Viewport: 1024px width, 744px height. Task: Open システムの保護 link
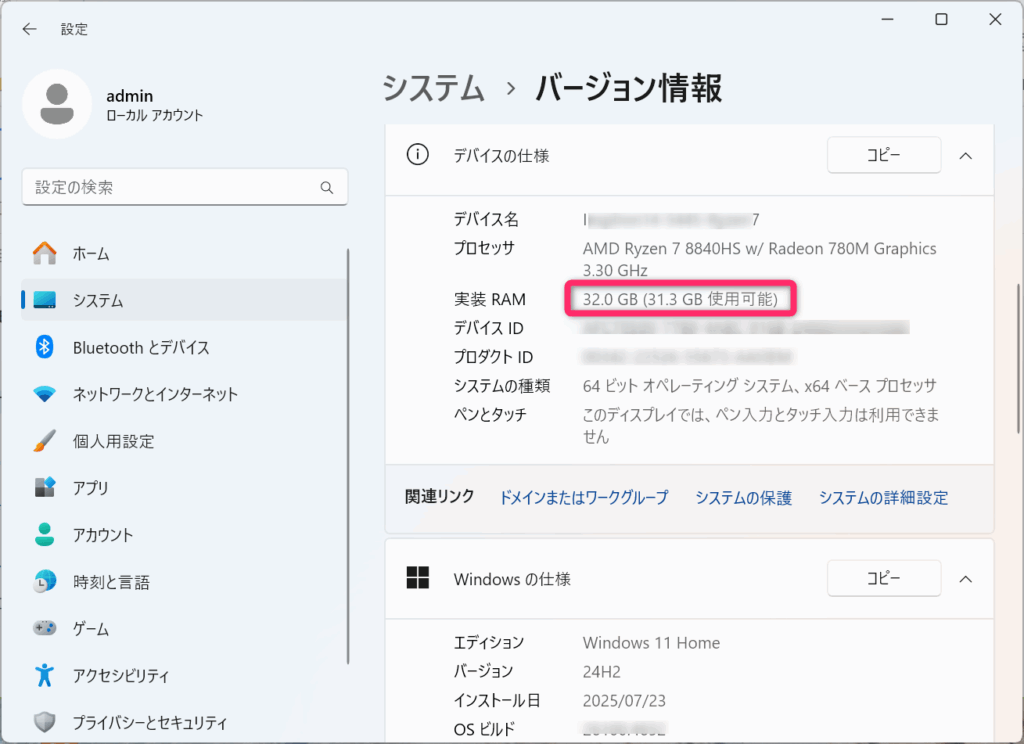[x=743, y=498]
